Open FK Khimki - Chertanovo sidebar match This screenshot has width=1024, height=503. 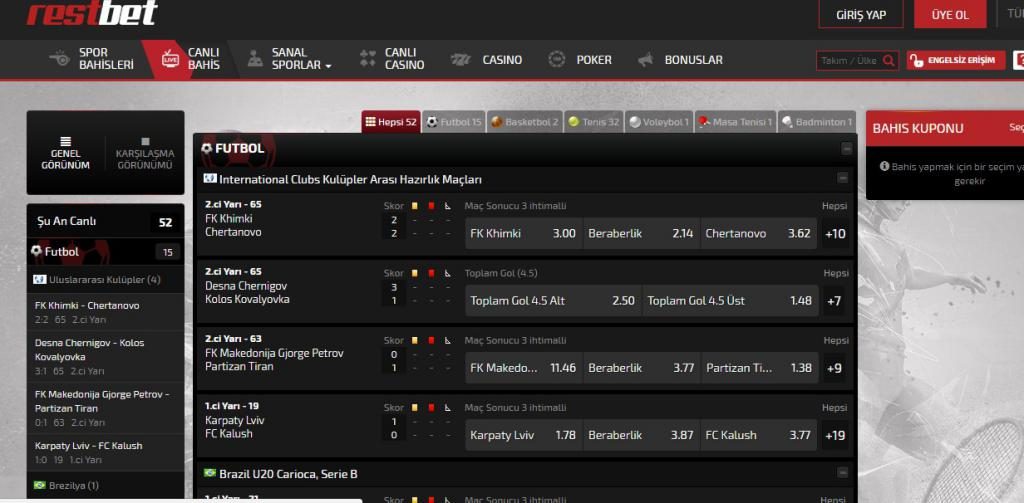click(105, 312)
